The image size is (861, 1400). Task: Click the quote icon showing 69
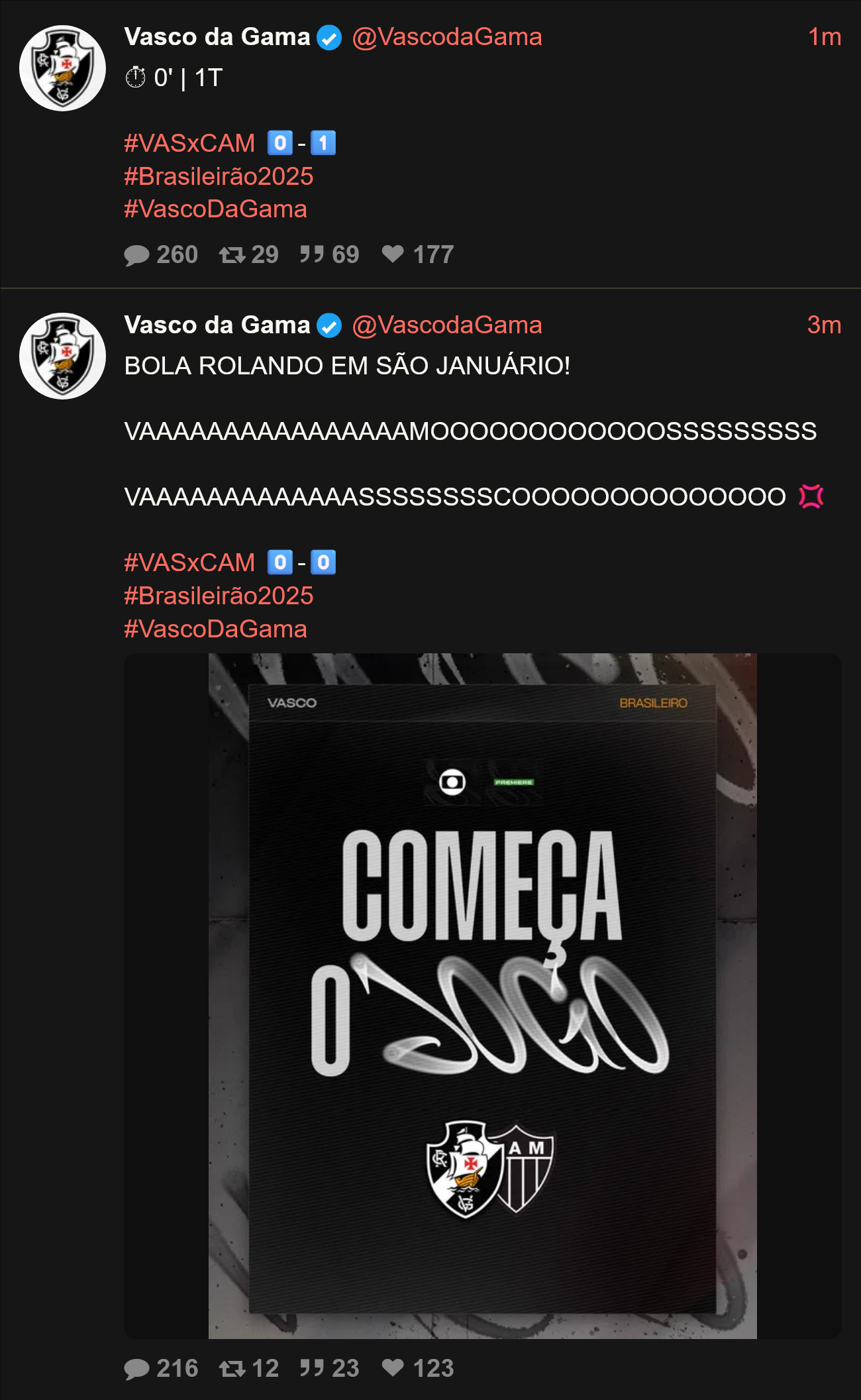[312, 254]
